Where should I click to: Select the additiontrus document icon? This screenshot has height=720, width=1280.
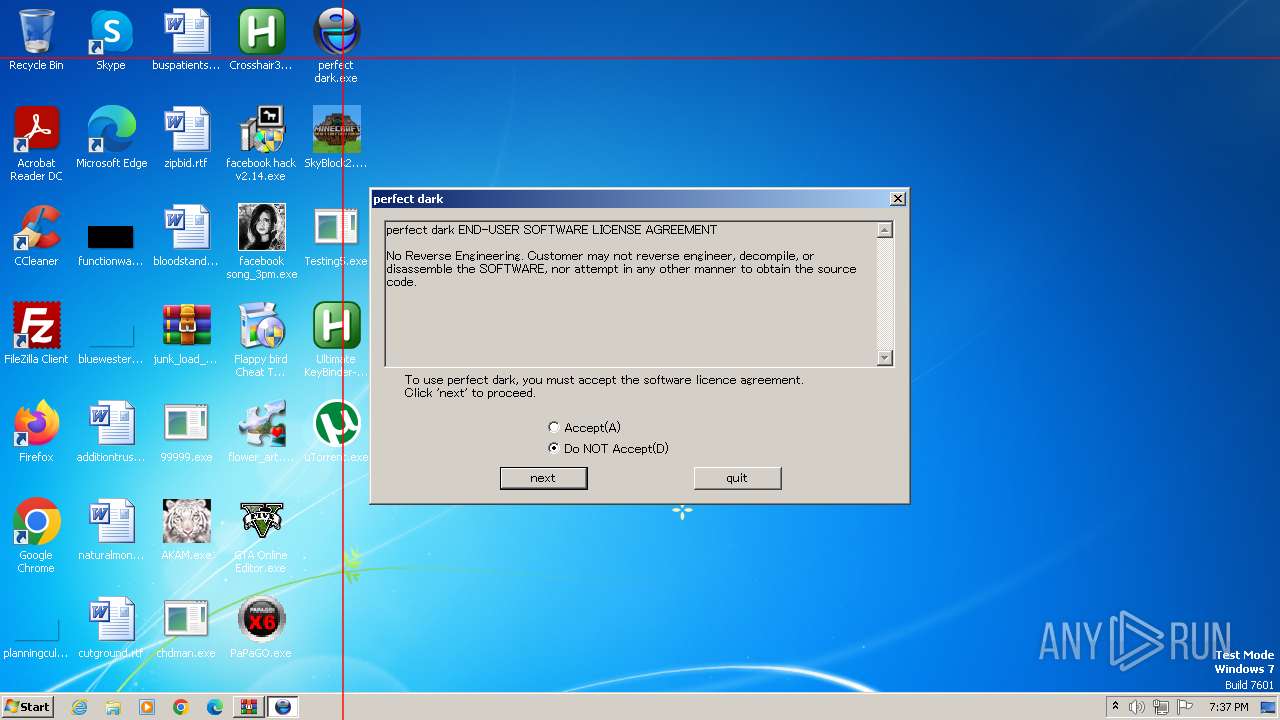(111, 432)
